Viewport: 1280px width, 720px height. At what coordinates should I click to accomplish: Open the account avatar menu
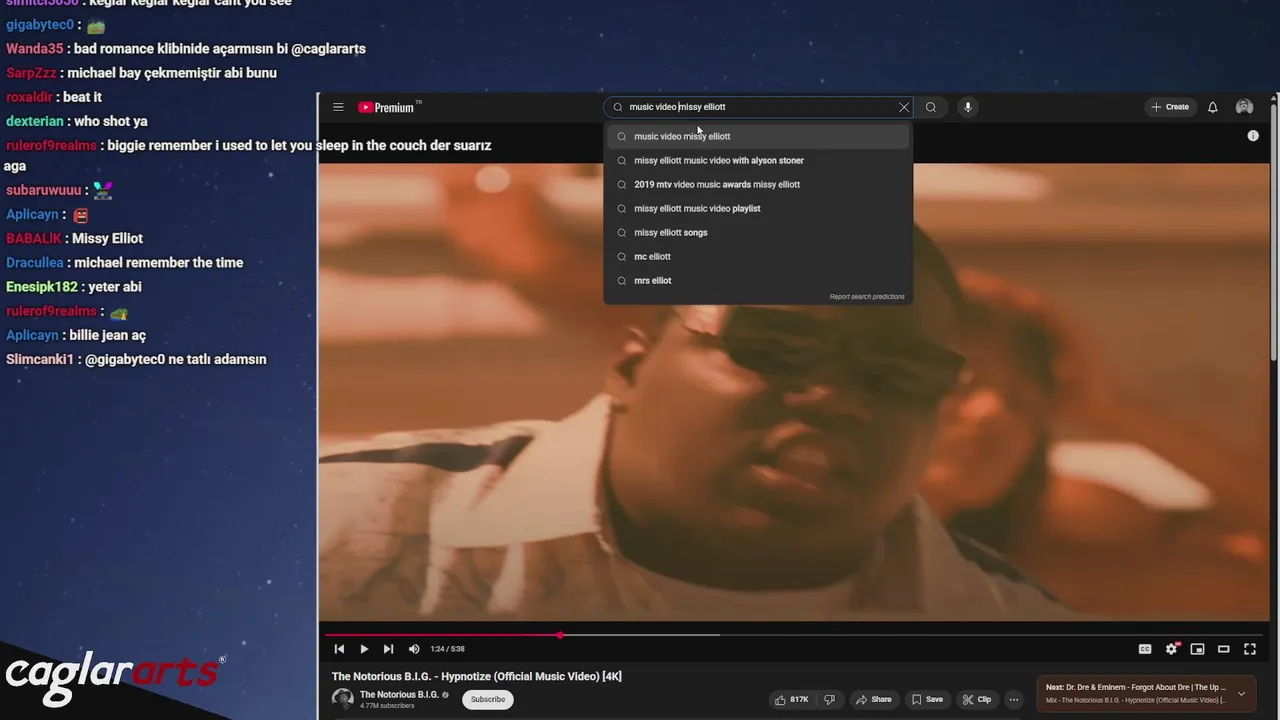point(1244,107)
